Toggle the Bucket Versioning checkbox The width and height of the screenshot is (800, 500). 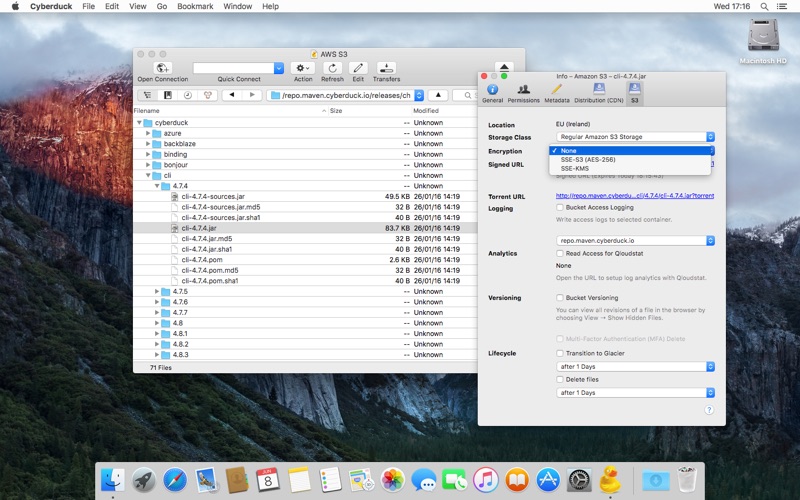[560, 298]
